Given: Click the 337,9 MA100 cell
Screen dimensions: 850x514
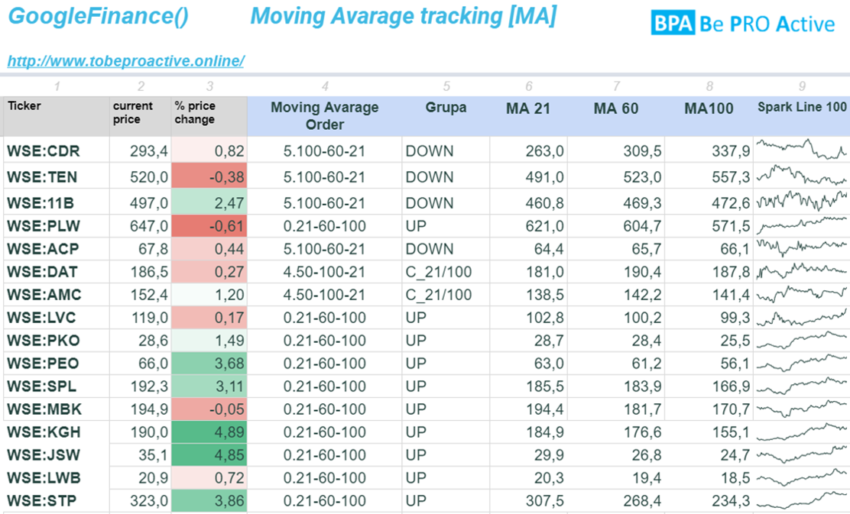Looking at the screenshot, I should pos(709,150).
